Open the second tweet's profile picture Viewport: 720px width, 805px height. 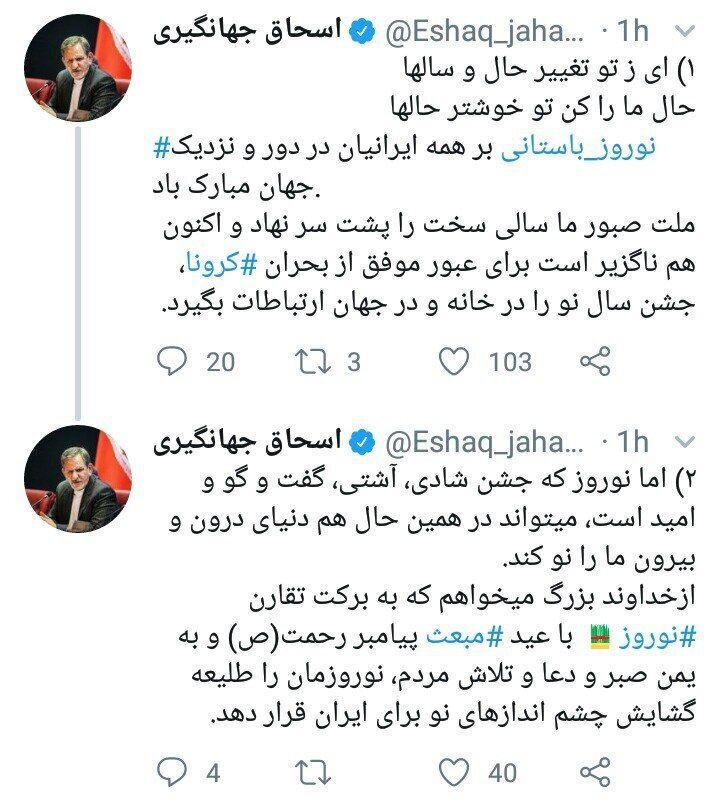click(x=78, y=478)
